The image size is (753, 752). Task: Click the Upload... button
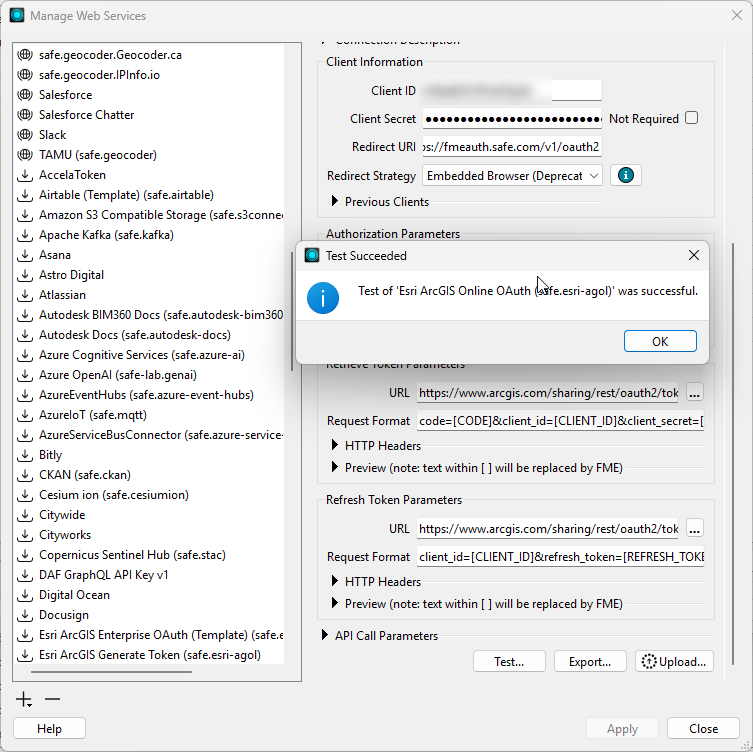pyautogui.click(x=674, y=662)
